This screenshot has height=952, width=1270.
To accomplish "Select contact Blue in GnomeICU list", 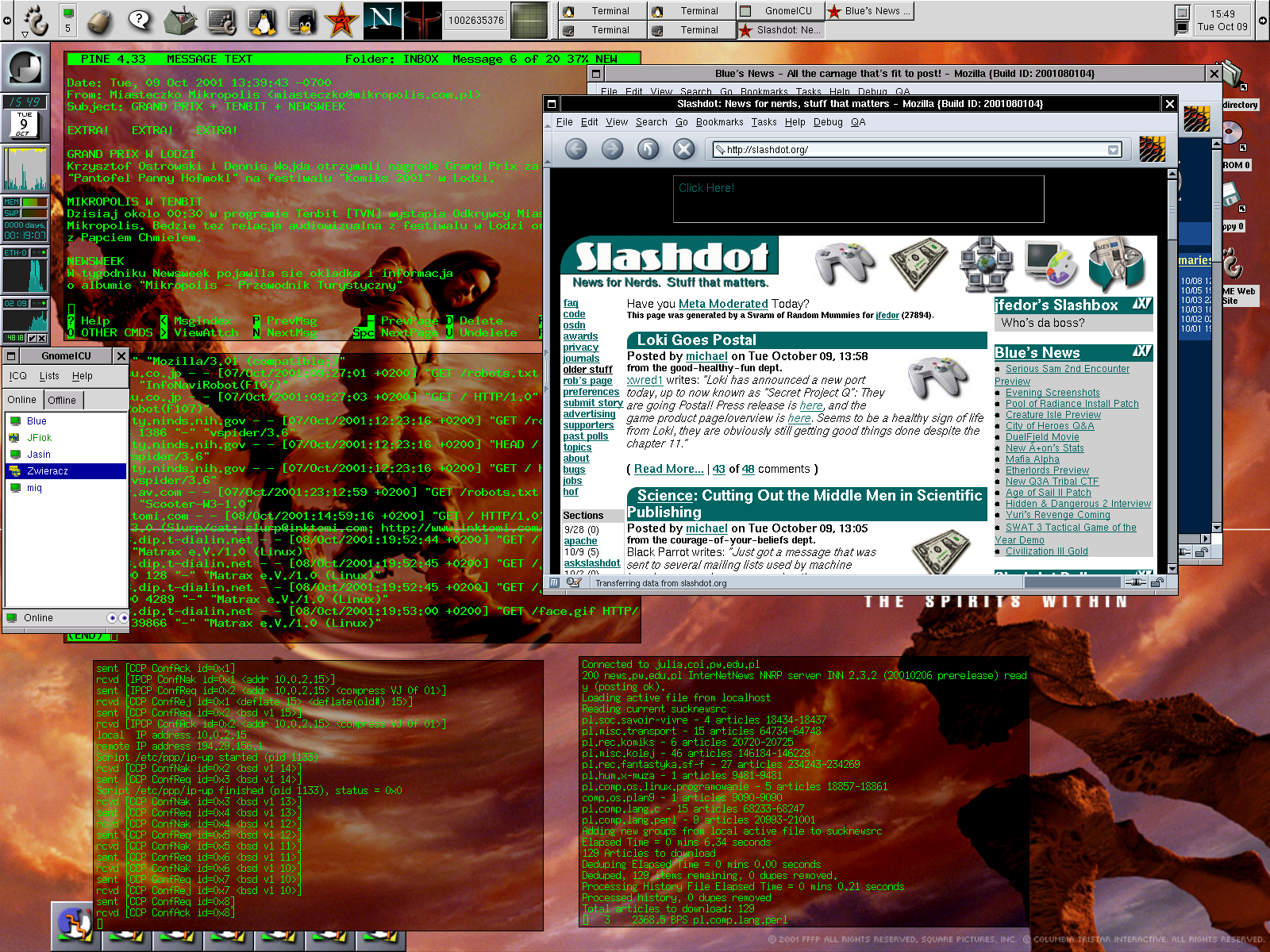I will 66,420.
